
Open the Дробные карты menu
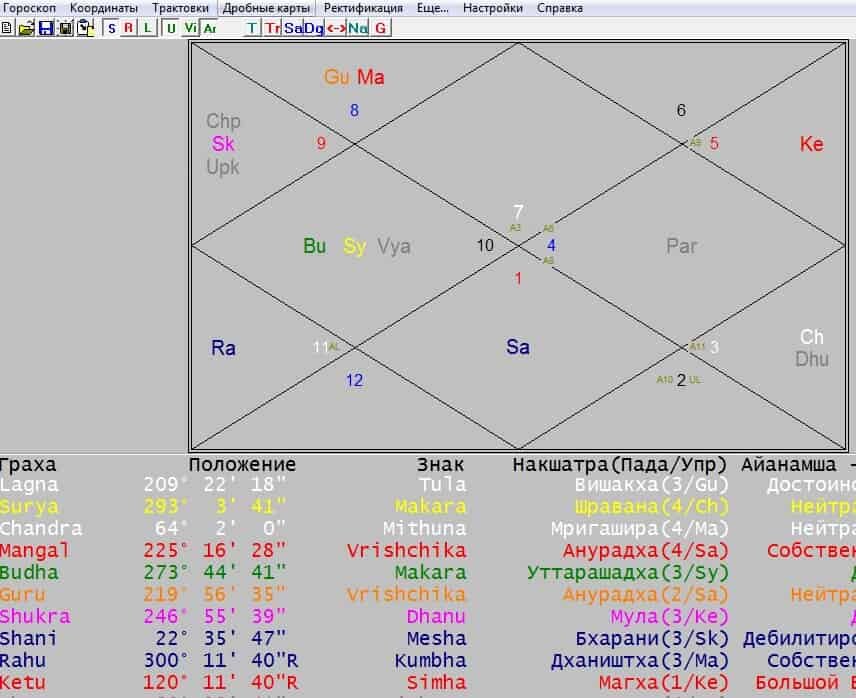coord(266,8)
